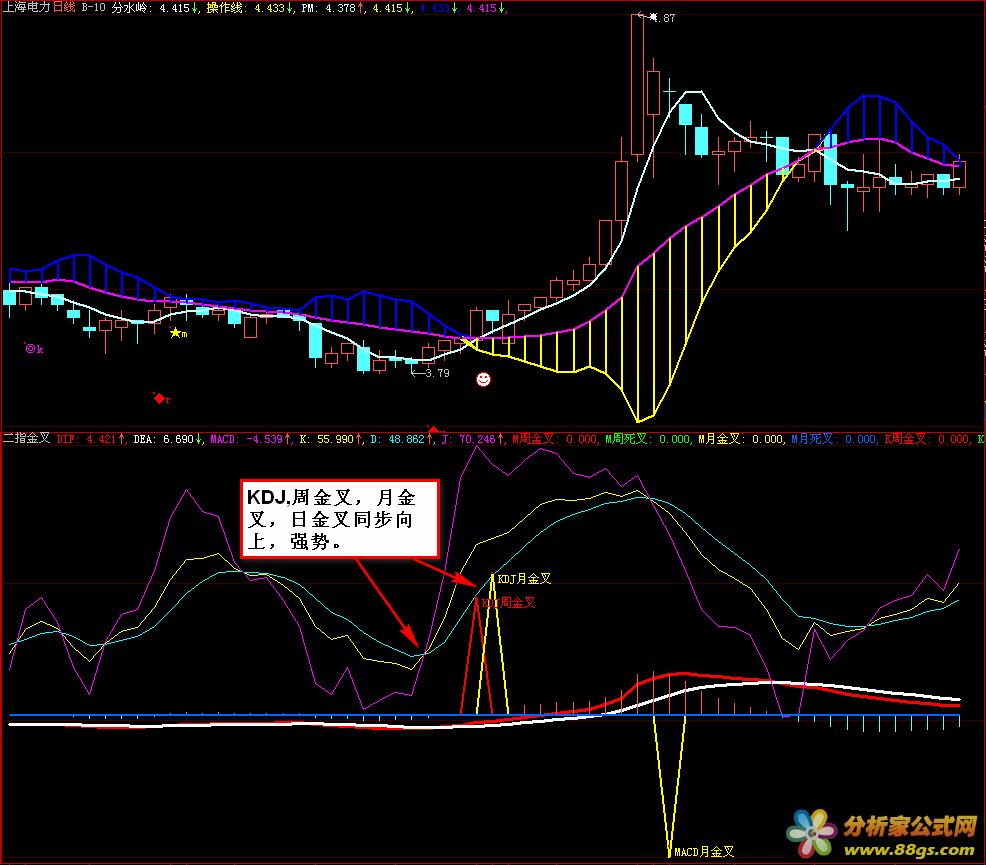Click the 分水岭: 4.415 value

coord(155,8)
